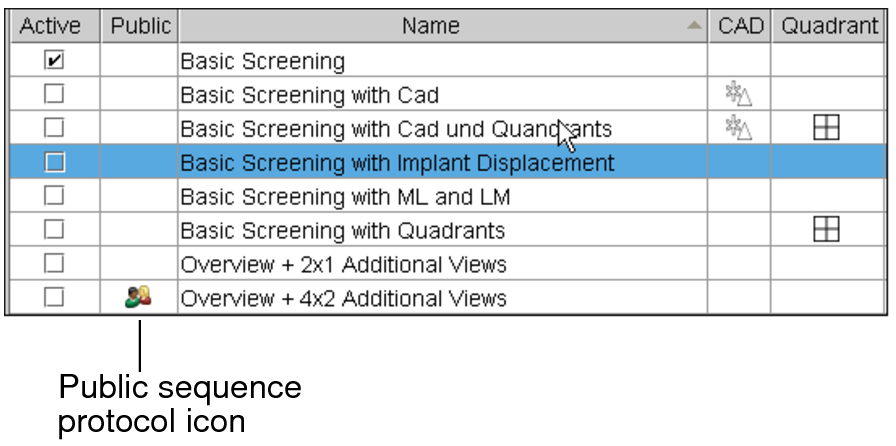
Task: Click the CAD column header
Action: [740, 27]
